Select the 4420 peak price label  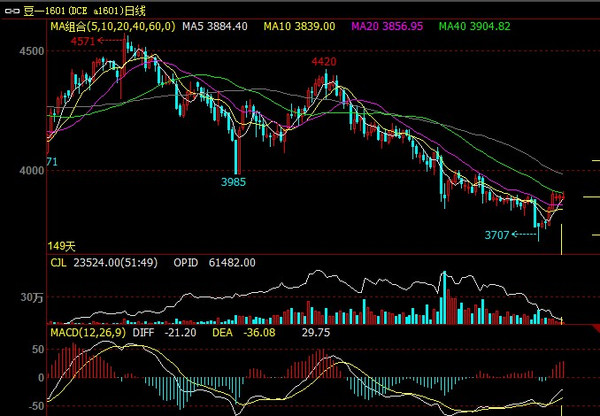click(323, 62)
